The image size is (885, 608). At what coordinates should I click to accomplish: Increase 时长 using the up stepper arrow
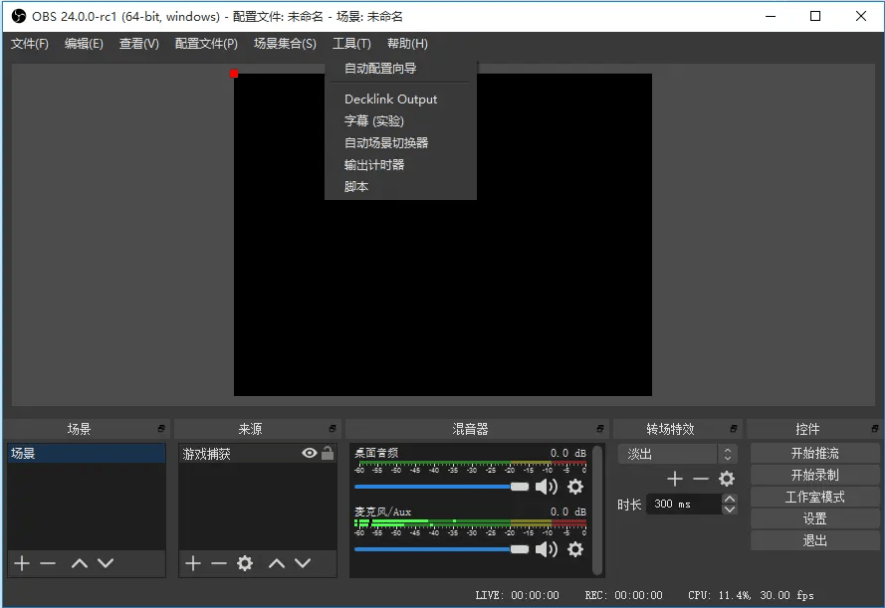tap(729, 498)
